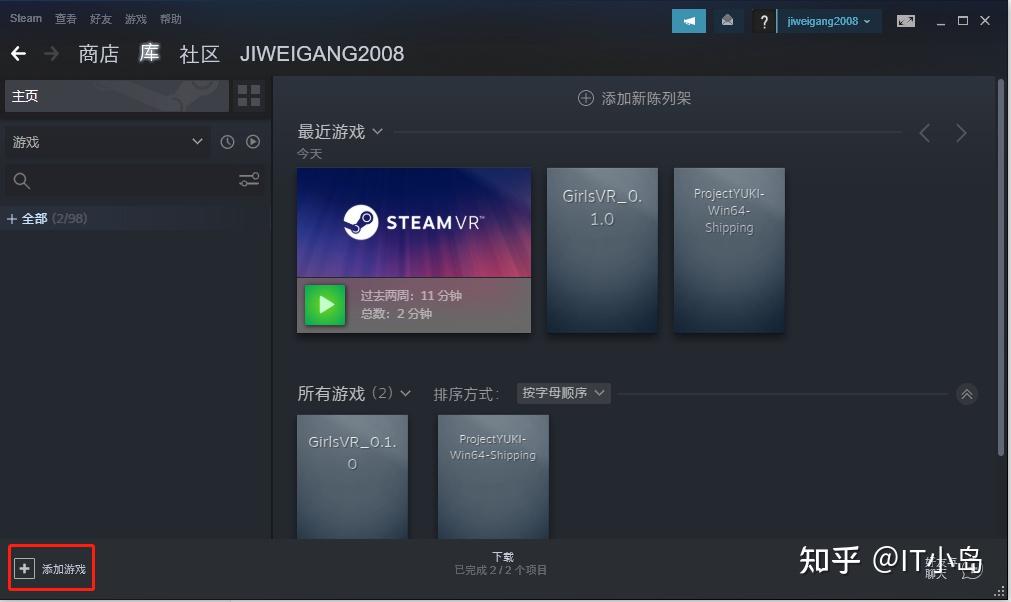Image resolution: width=1011 pixels, height=602 pixels.
Task: Open the inbox envelope icon
Action: (x=727, y=21)
